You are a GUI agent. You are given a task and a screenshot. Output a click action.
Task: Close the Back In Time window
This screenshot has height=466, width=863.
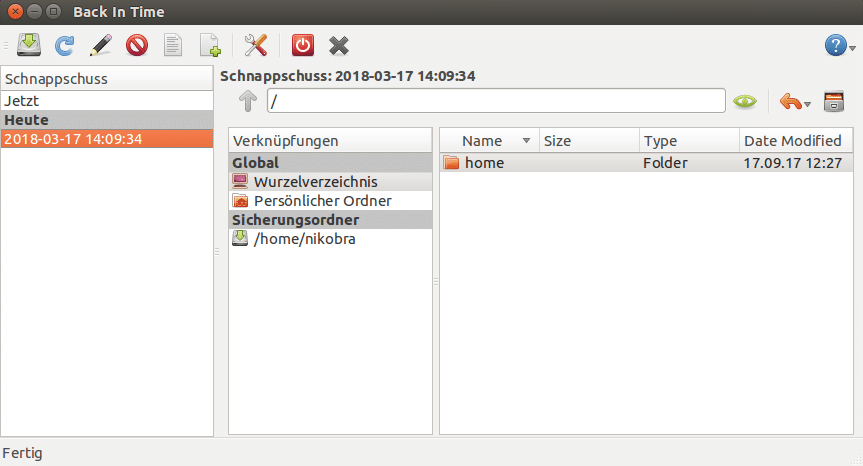point(15,11)
